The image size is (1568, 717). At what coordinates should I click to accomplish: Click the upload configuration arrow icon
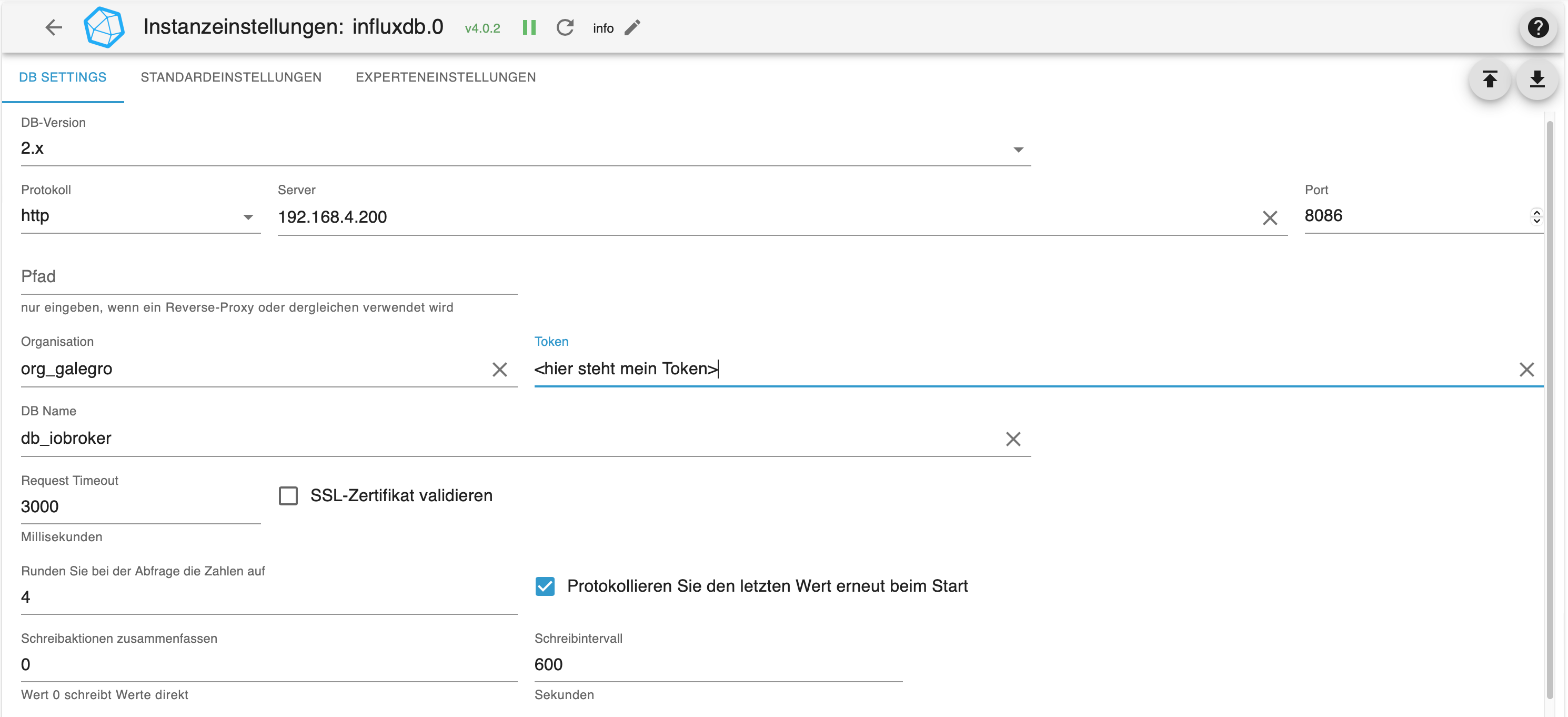[1490, 79]
